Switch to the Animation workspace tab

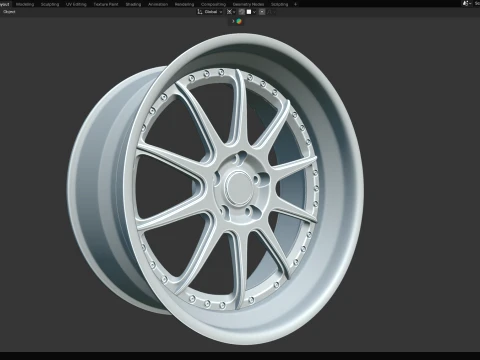tap(158, 4)
